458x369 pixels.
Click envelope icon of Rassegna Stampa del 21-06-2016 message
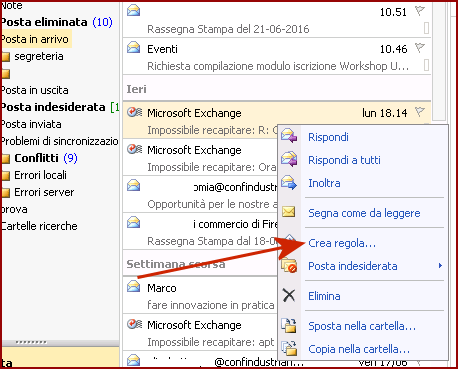point(134,10)
